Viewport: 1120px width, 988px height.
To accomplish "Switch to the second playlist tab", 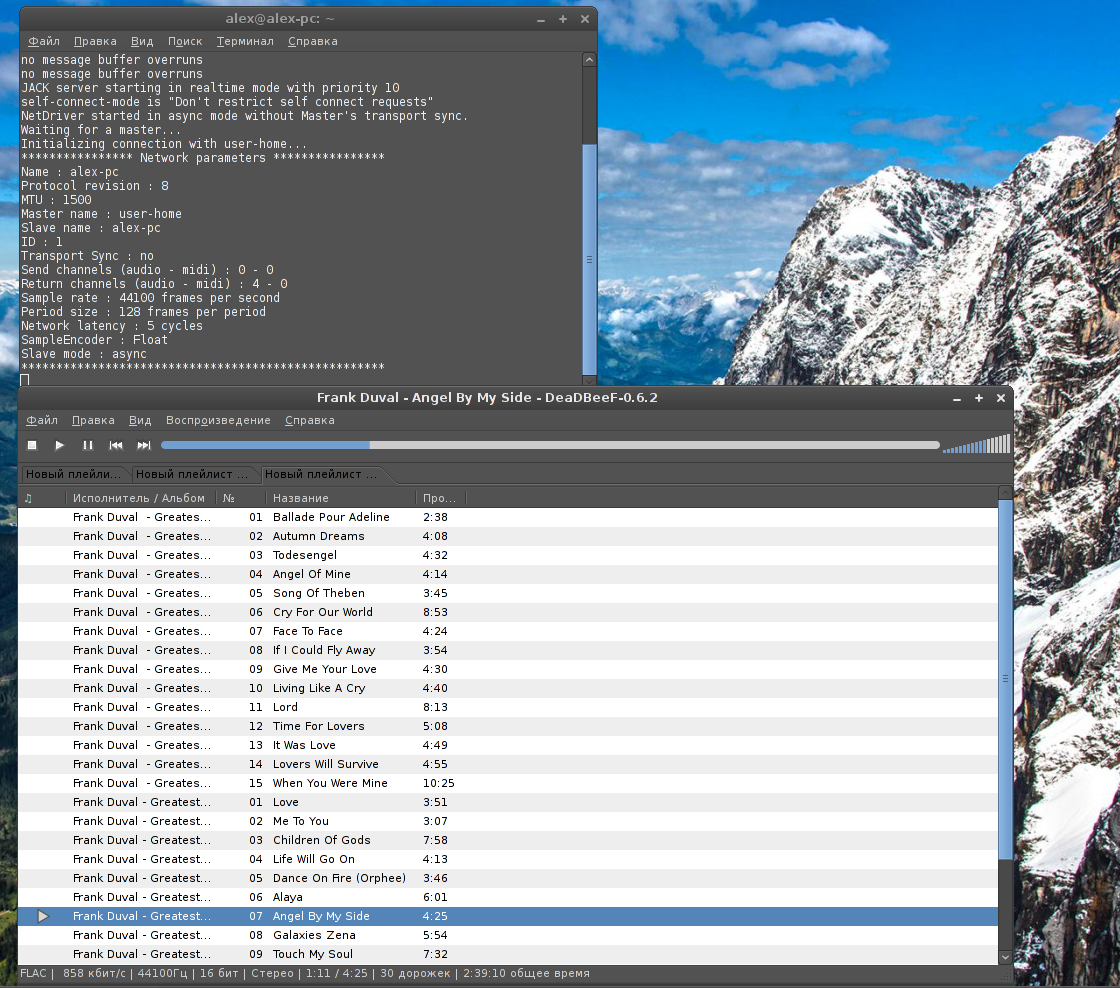I will tap(191, 474).
